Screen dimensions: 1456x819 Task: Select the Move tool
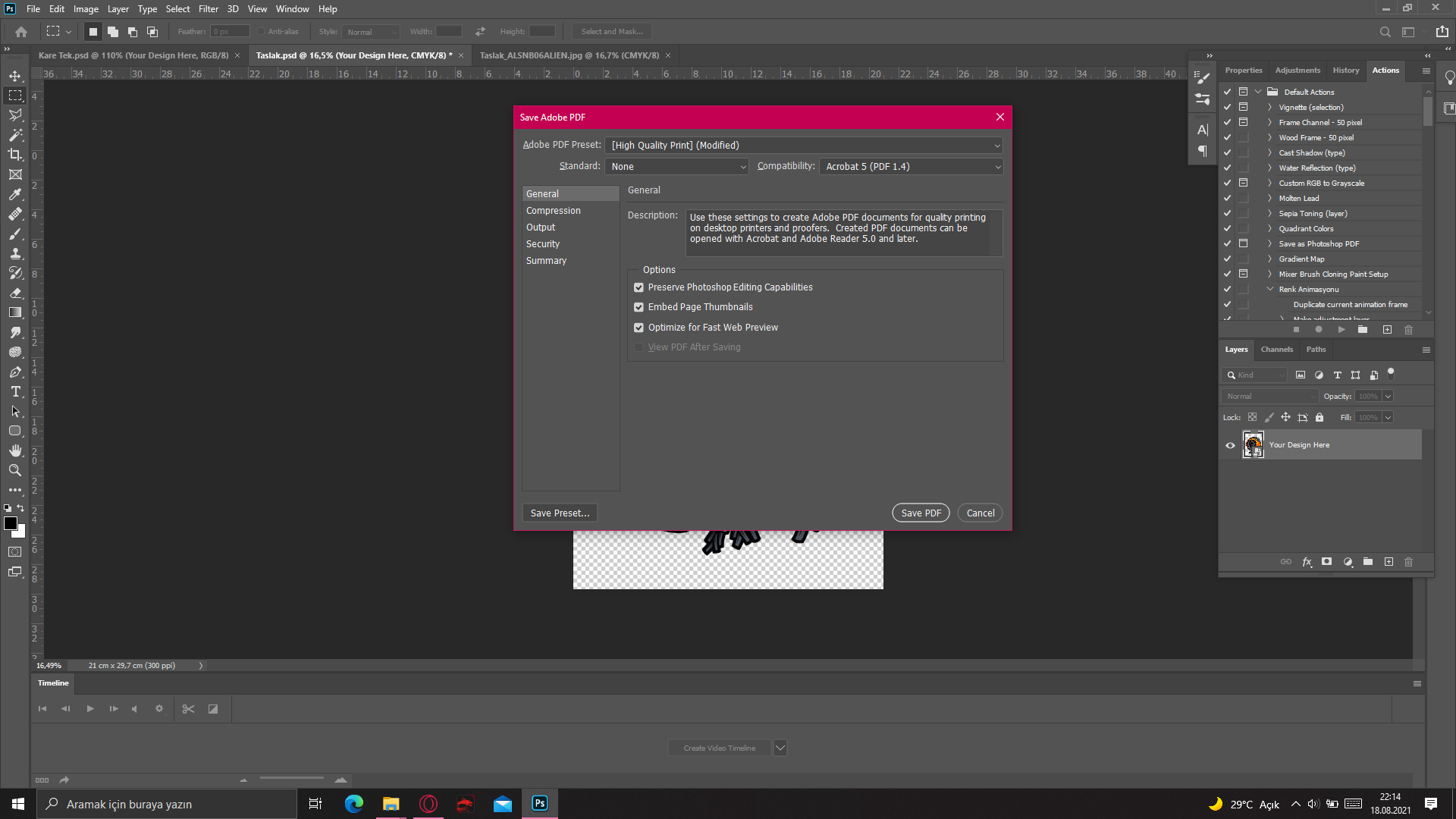click(15, 76)
